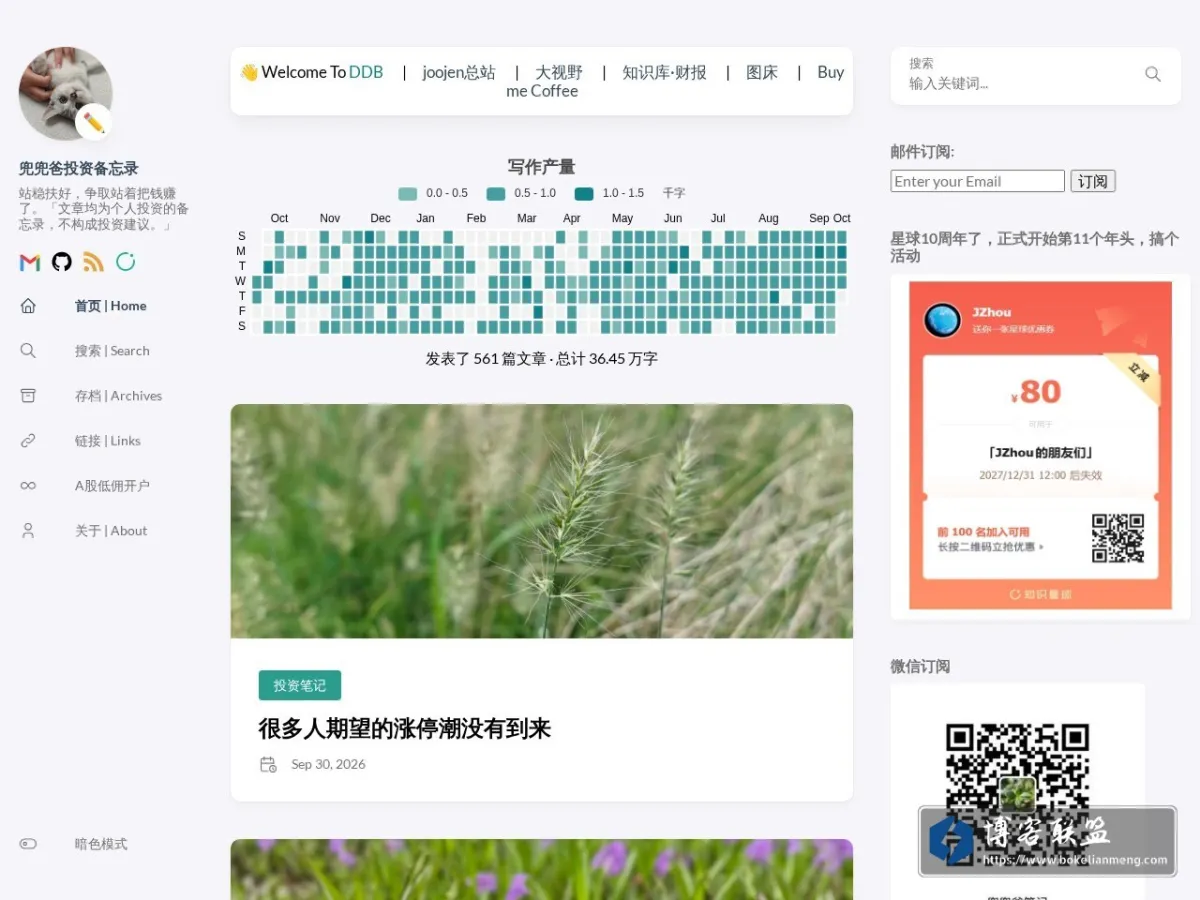
Task: Click the green circle social icon
Action: pos(126,262)
